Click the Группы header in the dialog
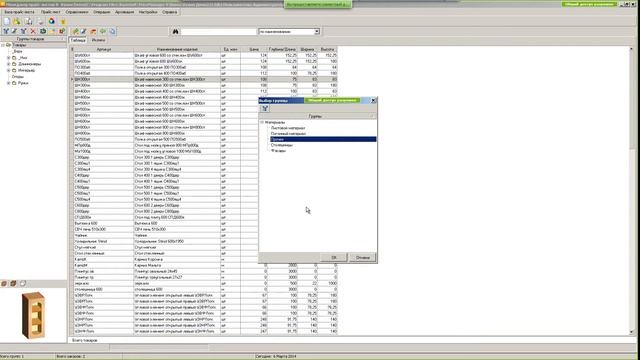The height and width of the screenshot is (360, 640). pyautogui.click(x=315, y=116)
